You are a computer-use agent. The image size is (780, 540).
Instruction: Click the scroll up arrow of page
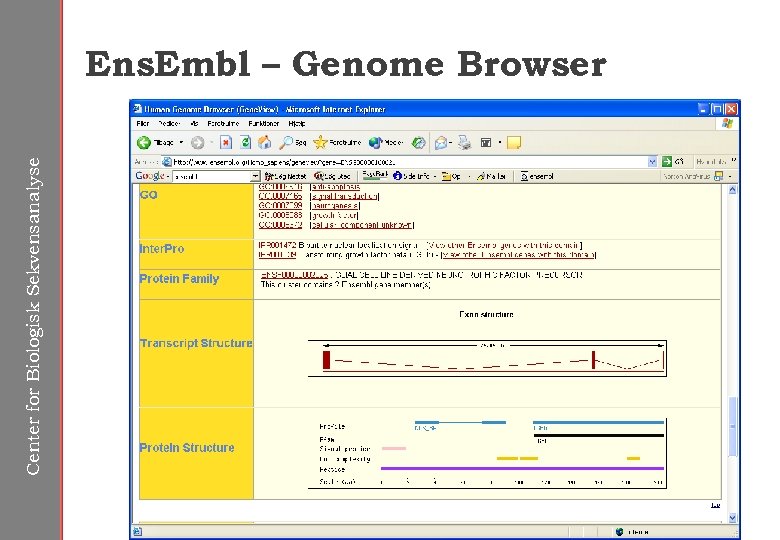[x=732, y=190]
